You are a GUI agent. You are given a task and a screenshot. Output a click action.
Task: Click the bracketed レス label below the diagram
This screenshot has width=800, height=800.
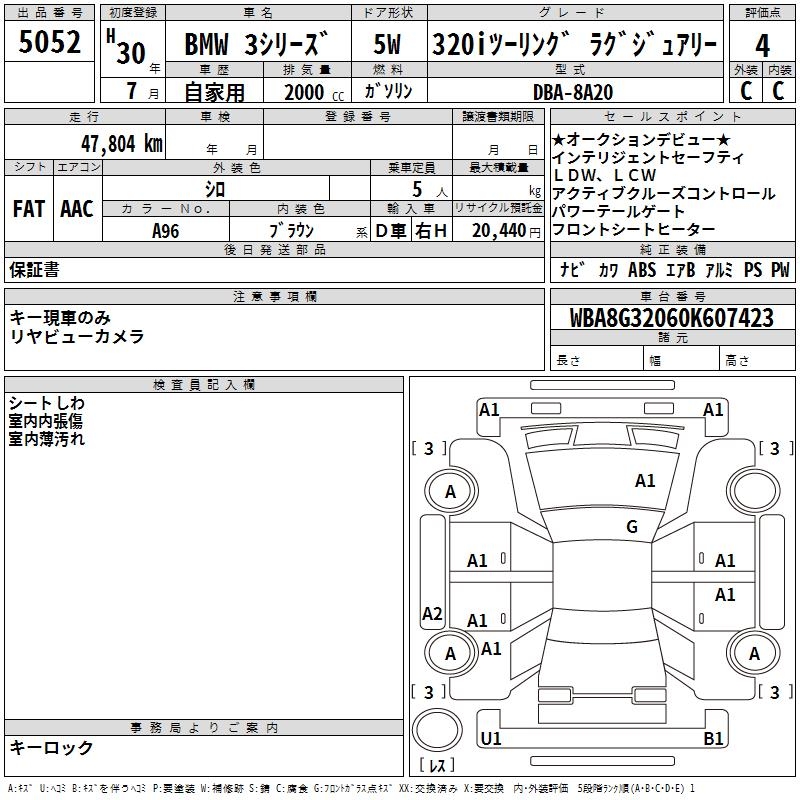click(437, 767)
